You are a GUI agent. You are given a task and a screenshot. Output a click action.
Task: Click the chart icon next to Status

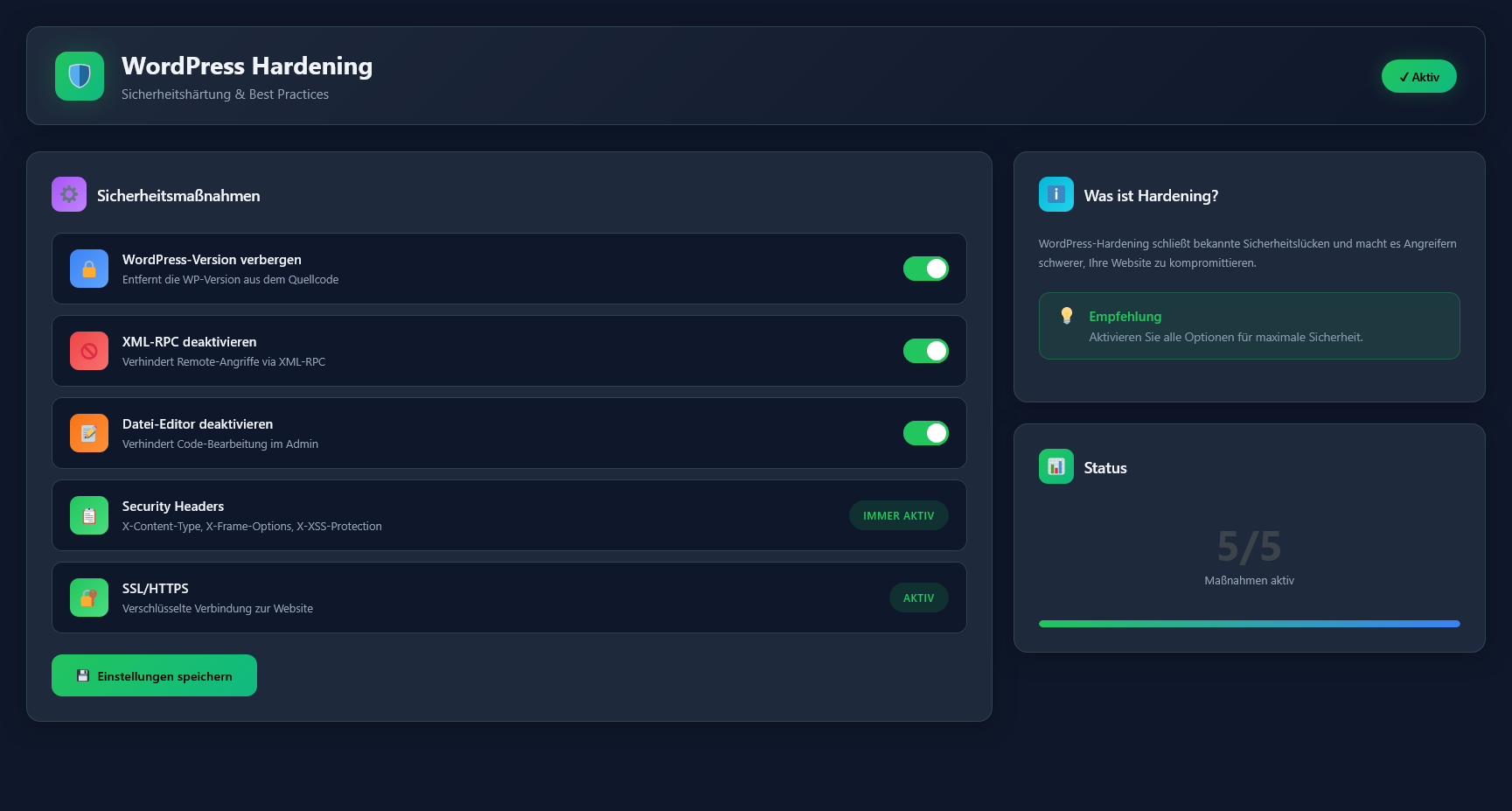click(x=1056, y=466)
